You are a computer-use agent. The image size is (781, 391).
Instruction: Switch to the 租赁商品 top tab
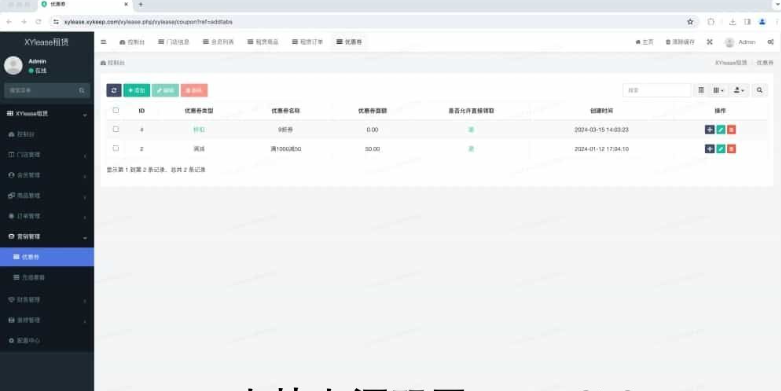click(263, 42)
